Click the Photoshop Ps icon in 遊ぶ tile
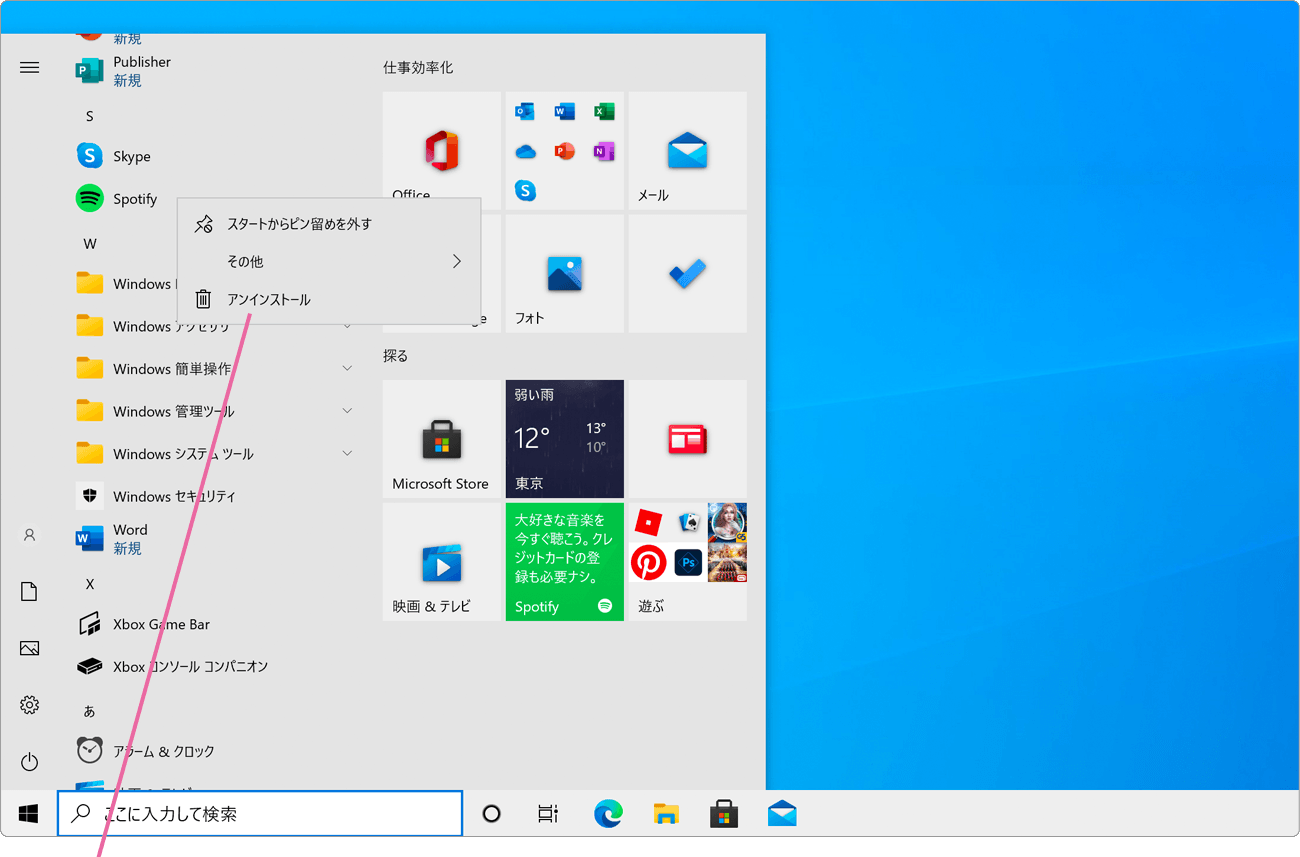 (688, 563)
